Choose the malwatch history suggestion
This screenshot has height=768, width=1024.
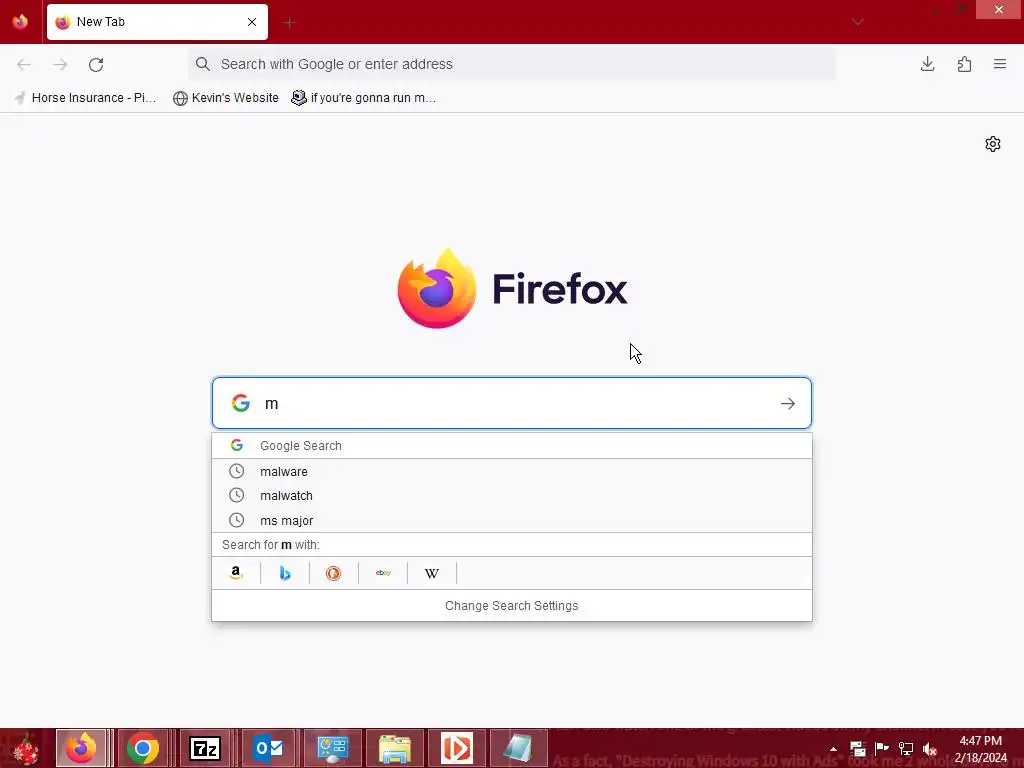pyautogui.click(x=511, y=496)
